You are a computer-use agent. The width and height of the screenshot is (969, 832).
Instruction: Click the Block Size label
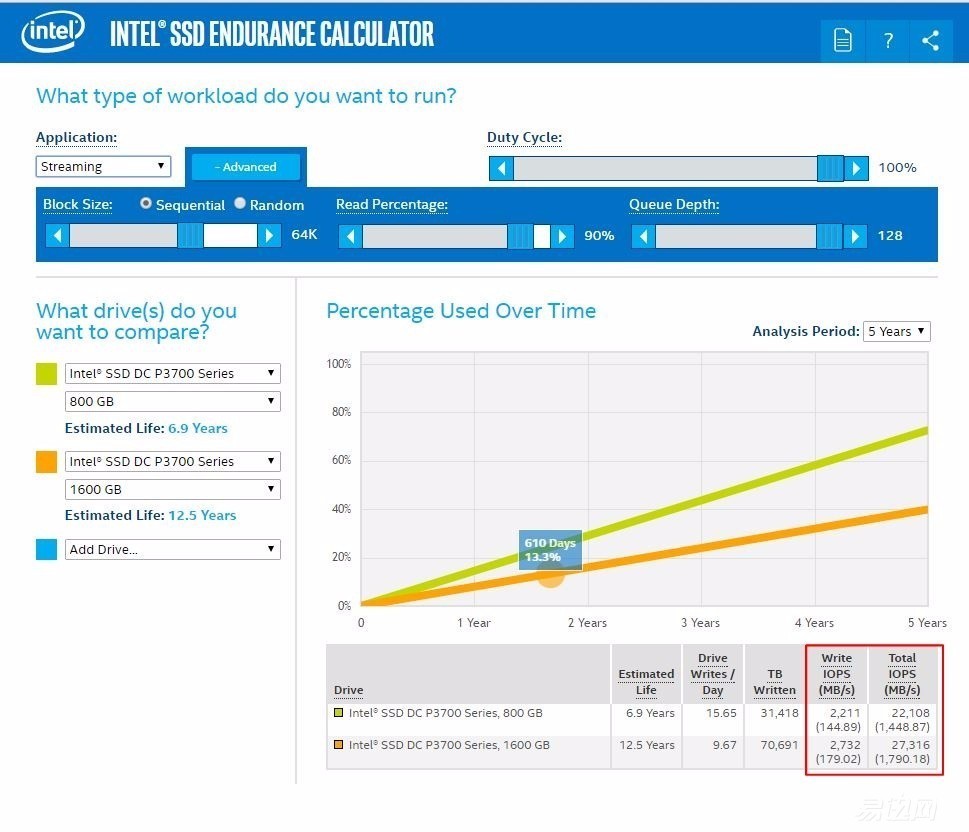77,205
